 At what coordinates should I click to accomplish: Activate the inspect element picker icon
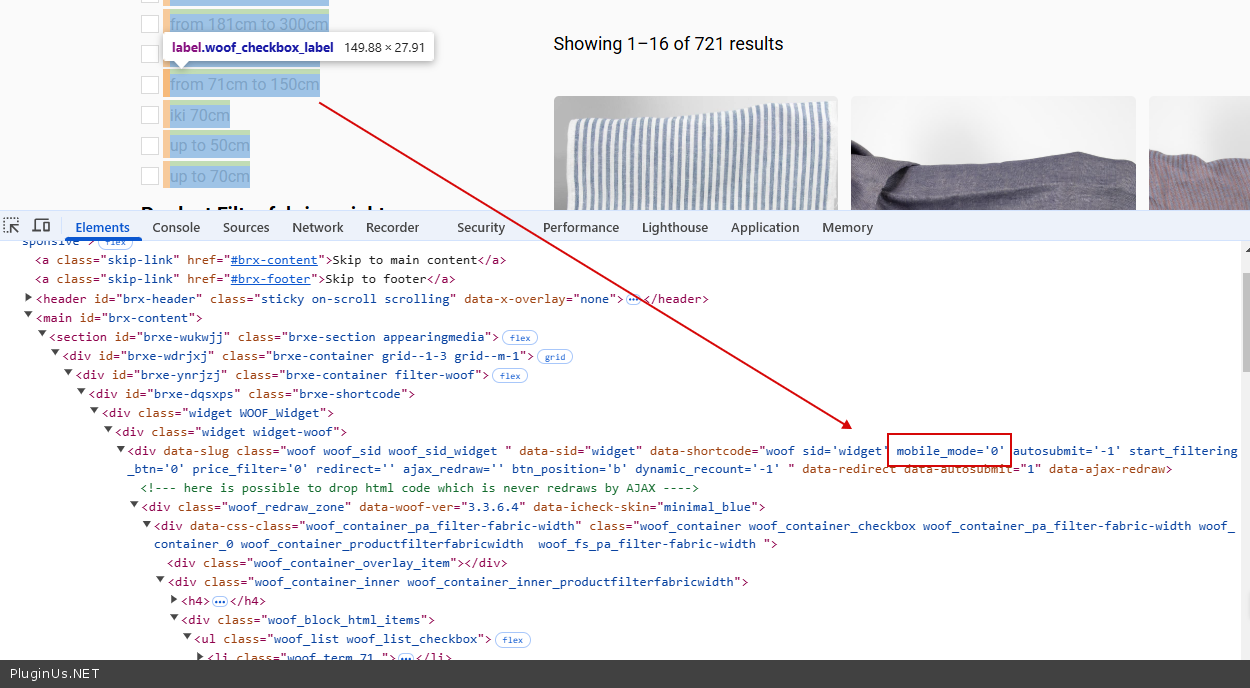coord(12,226)
